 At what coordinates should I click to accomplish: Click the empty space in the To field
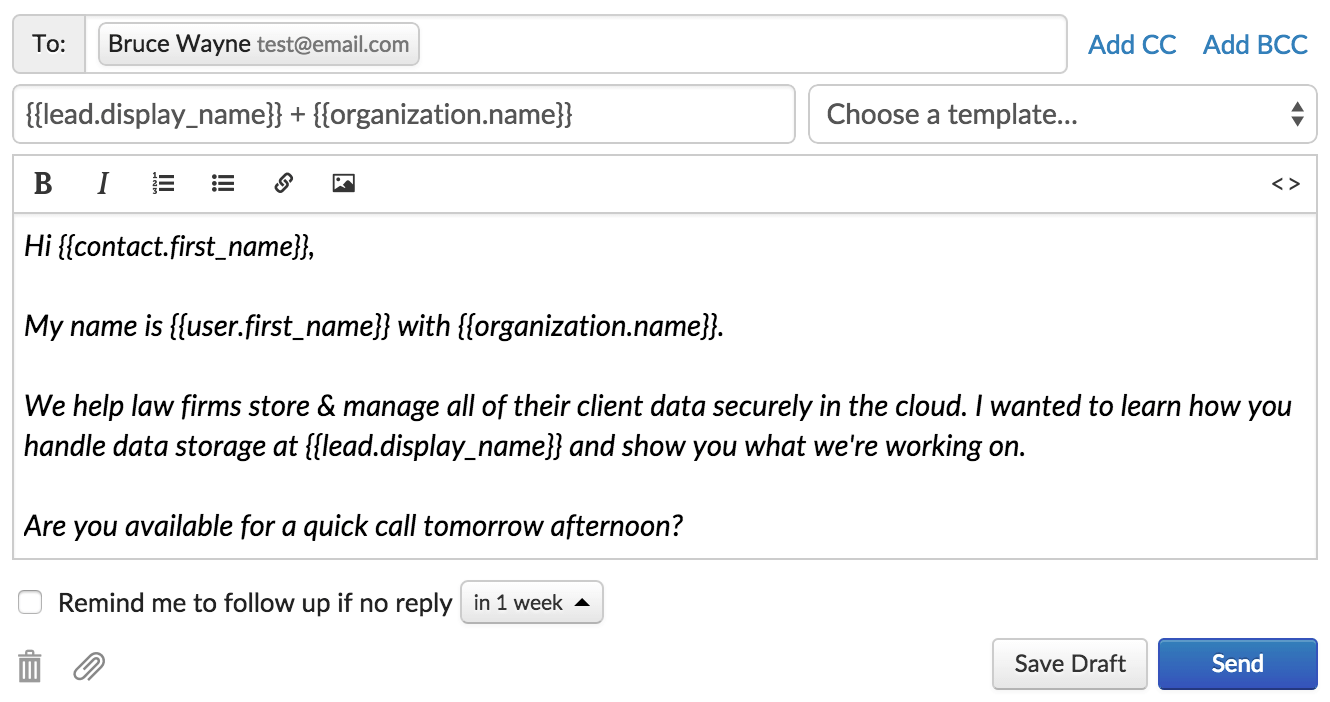pos(740,45)
